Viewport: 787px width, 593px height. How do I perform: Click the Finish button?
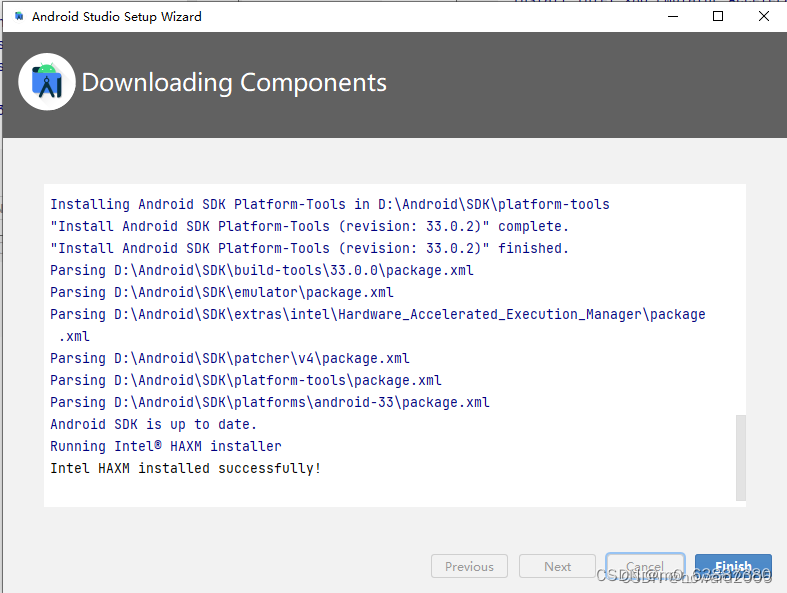[x=733, y=566]
